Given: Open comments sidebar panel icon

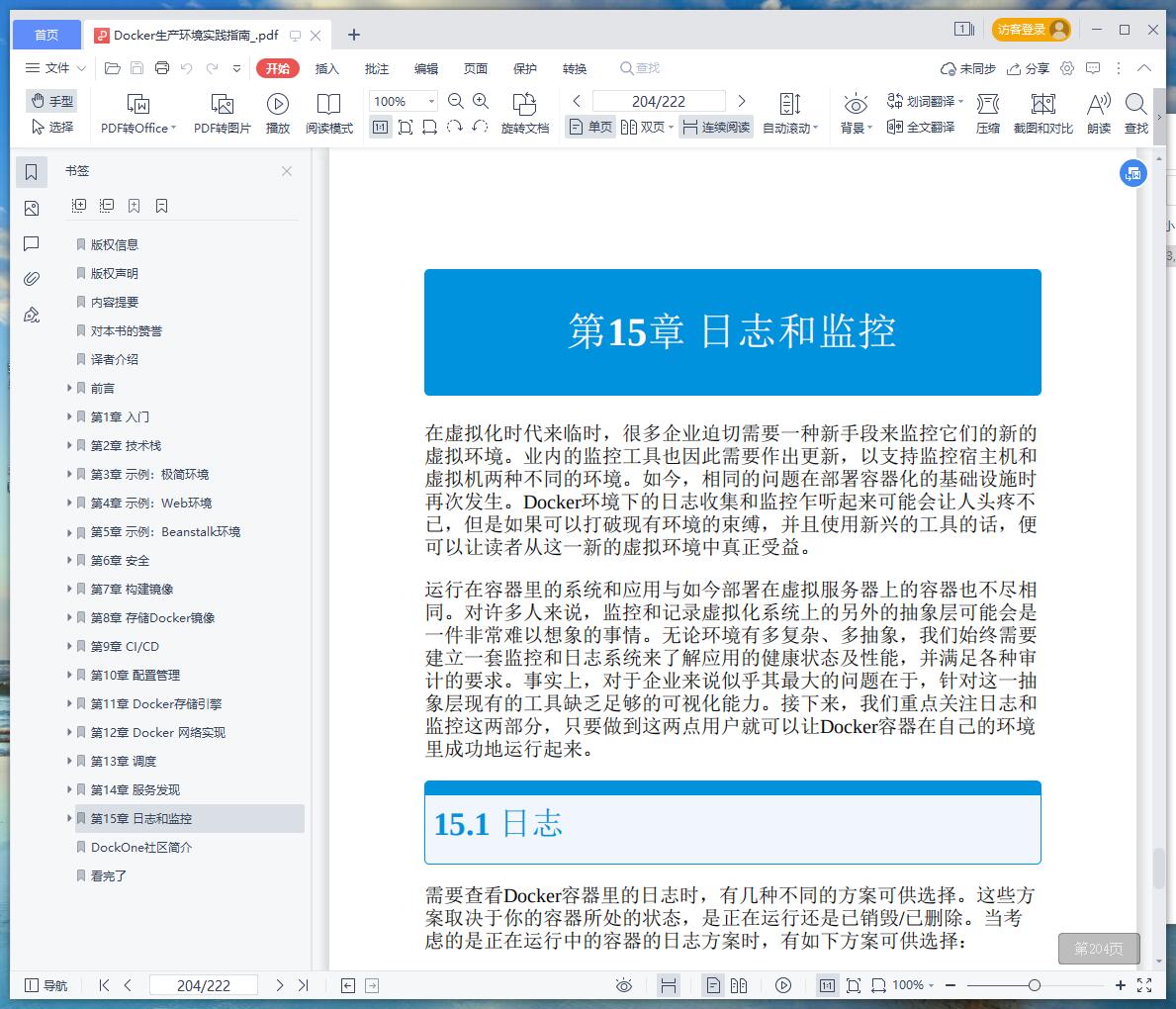Looking at the screenshot, I should click(x=31, y=243).
